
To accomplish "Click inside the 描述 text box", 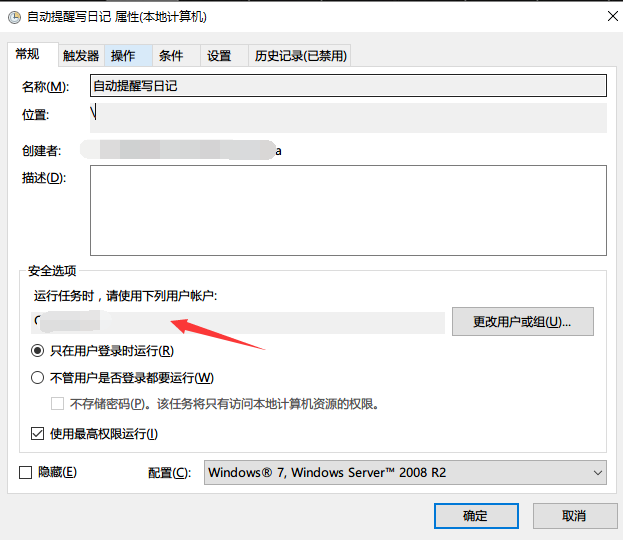I will pos(348,211).
